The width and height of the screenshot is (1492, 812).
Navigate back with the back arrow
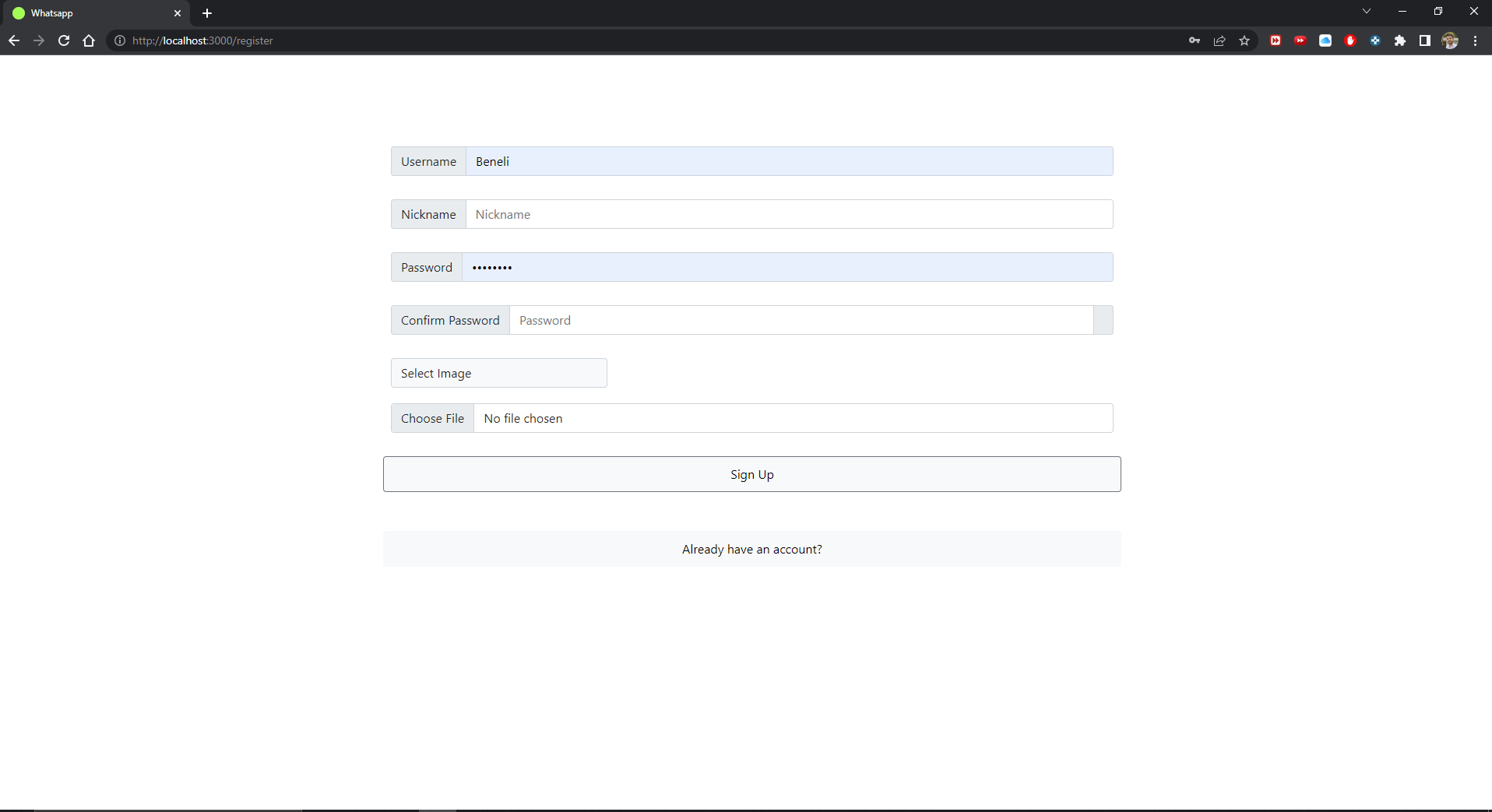[x=14, y=40]
